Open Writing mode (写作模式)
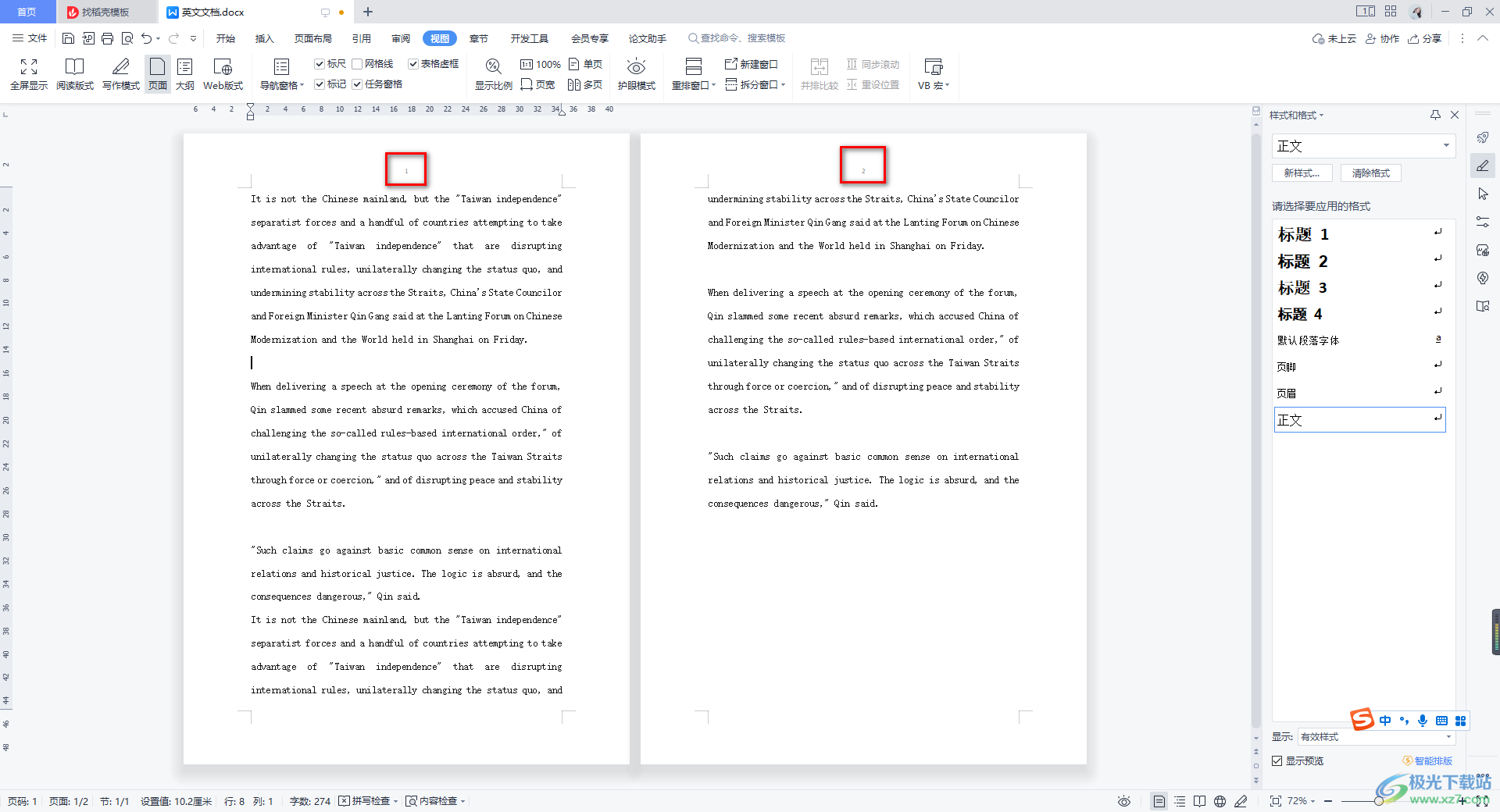The width and height of the screenshot is (1500, 812). 121,74
